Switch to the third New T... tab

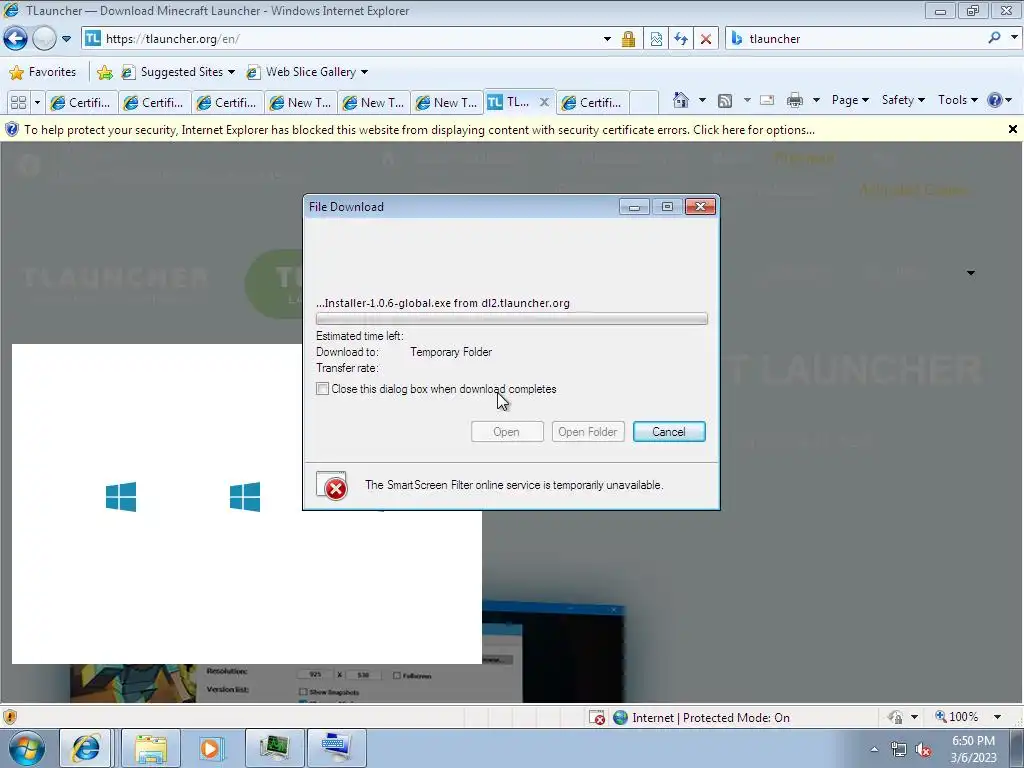click(x=447, y=103)
